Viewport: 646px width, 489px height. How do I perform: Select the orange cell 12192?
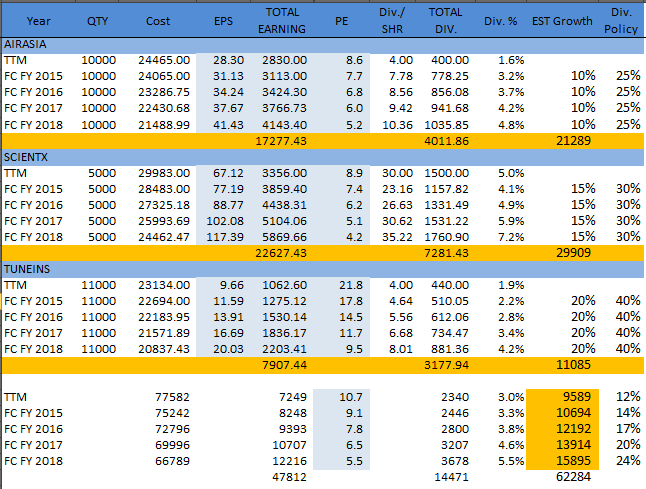[x=573, y=429]
